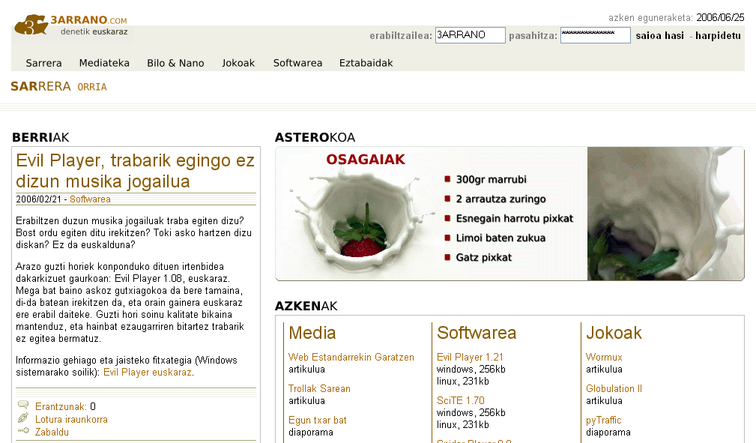The image size is (756, 443).
Task: Click the milk close-up photo on right
Action: pos(665,214)
